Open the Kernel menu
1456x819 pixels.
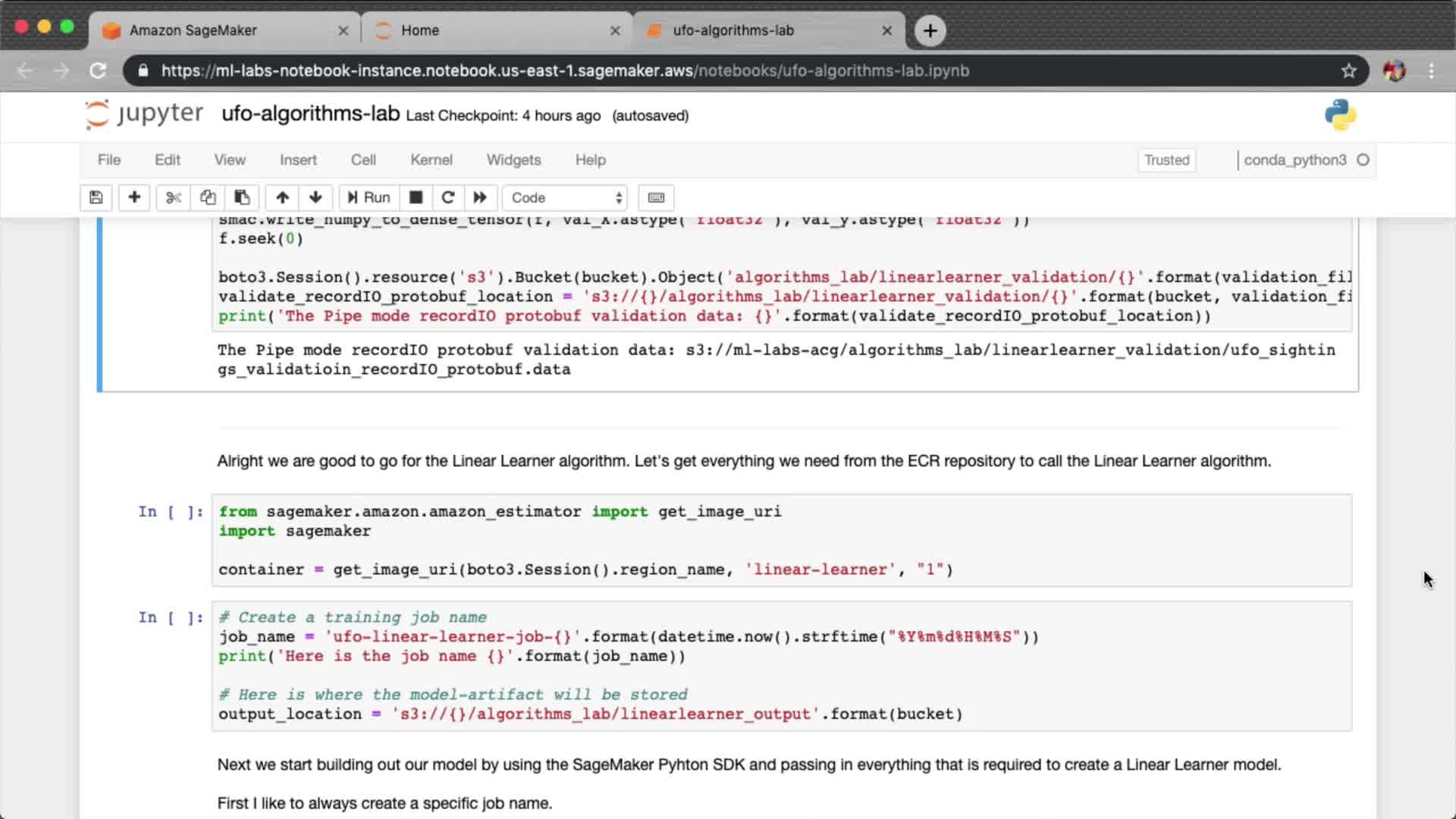[x=431, y=160]
